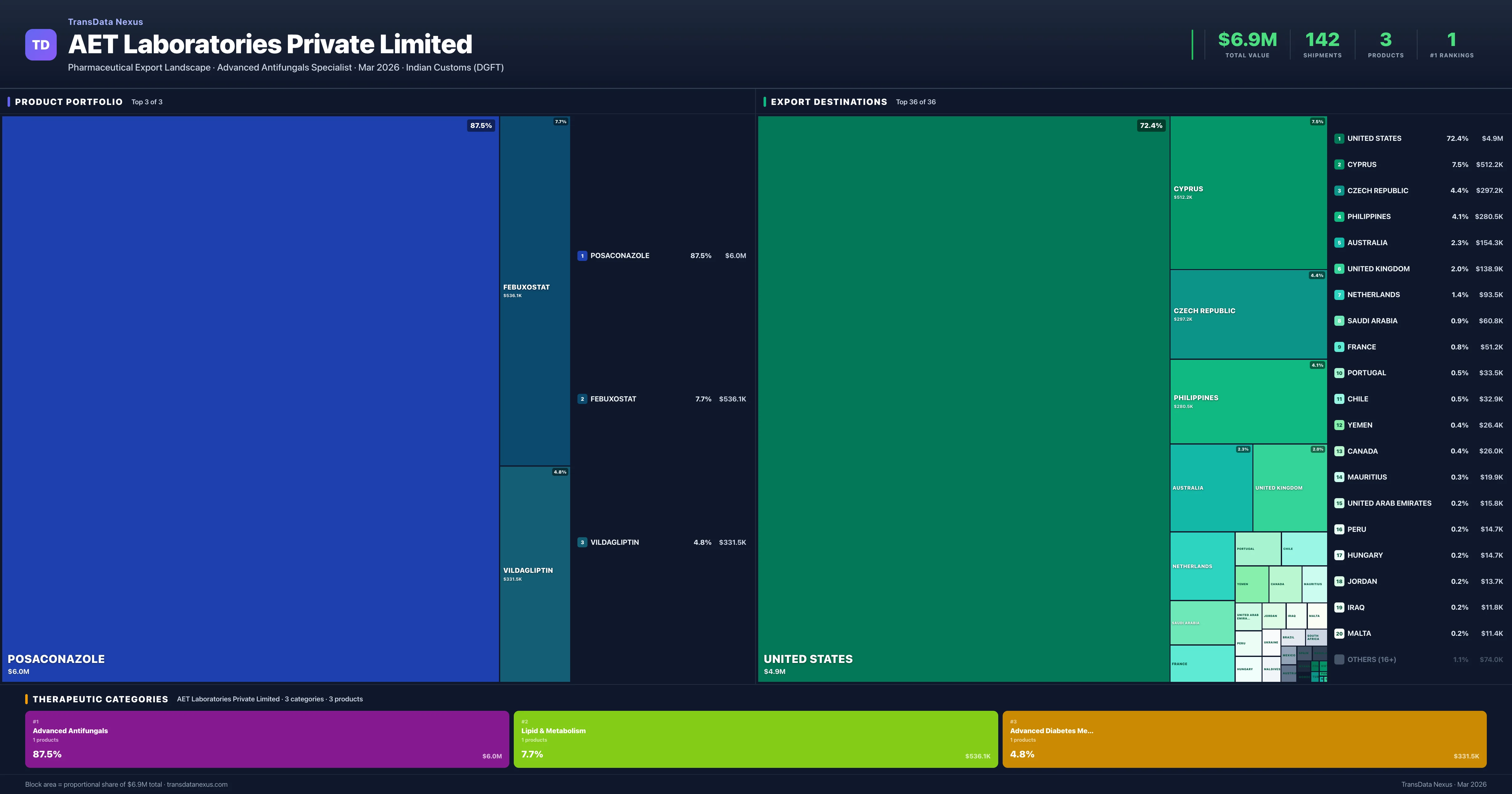Screen dimensions: 1512x794
Task: Click the Export Destinations section header
Action: click(x=828, y=101)
